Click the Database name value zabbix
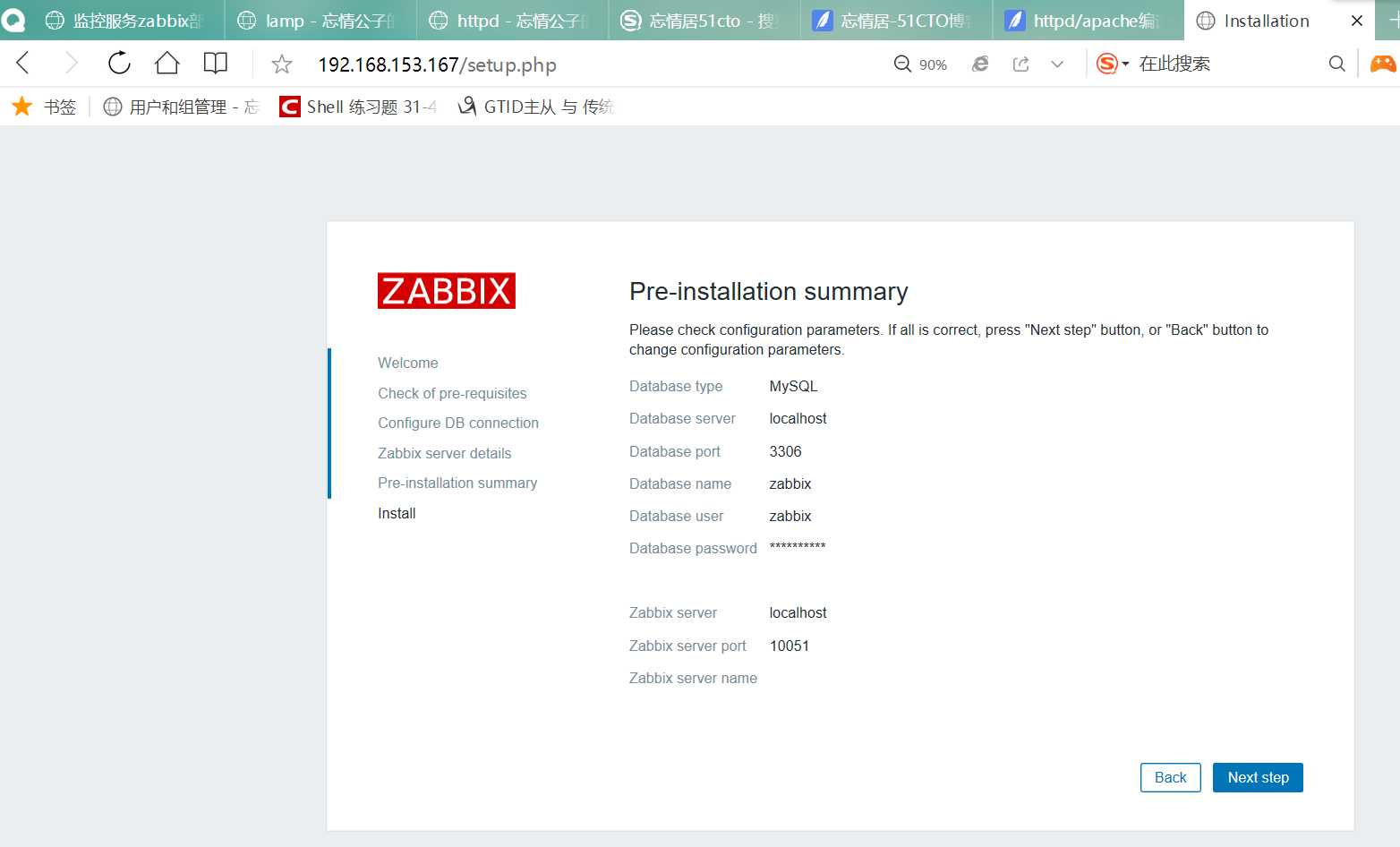 (790, 483)
